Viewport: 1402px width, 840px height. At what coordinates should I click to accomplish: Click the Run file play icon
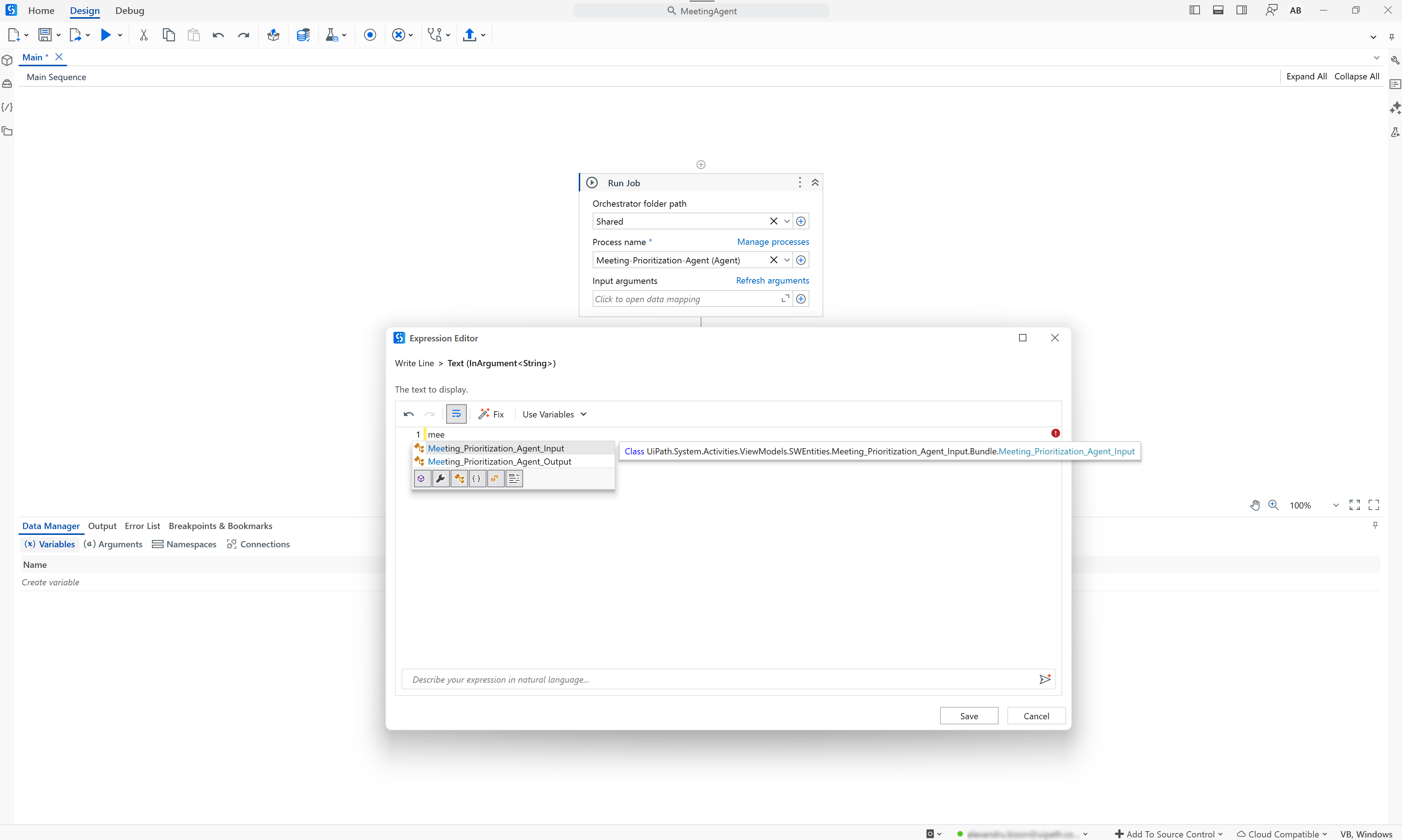click(x=105, y=35)
